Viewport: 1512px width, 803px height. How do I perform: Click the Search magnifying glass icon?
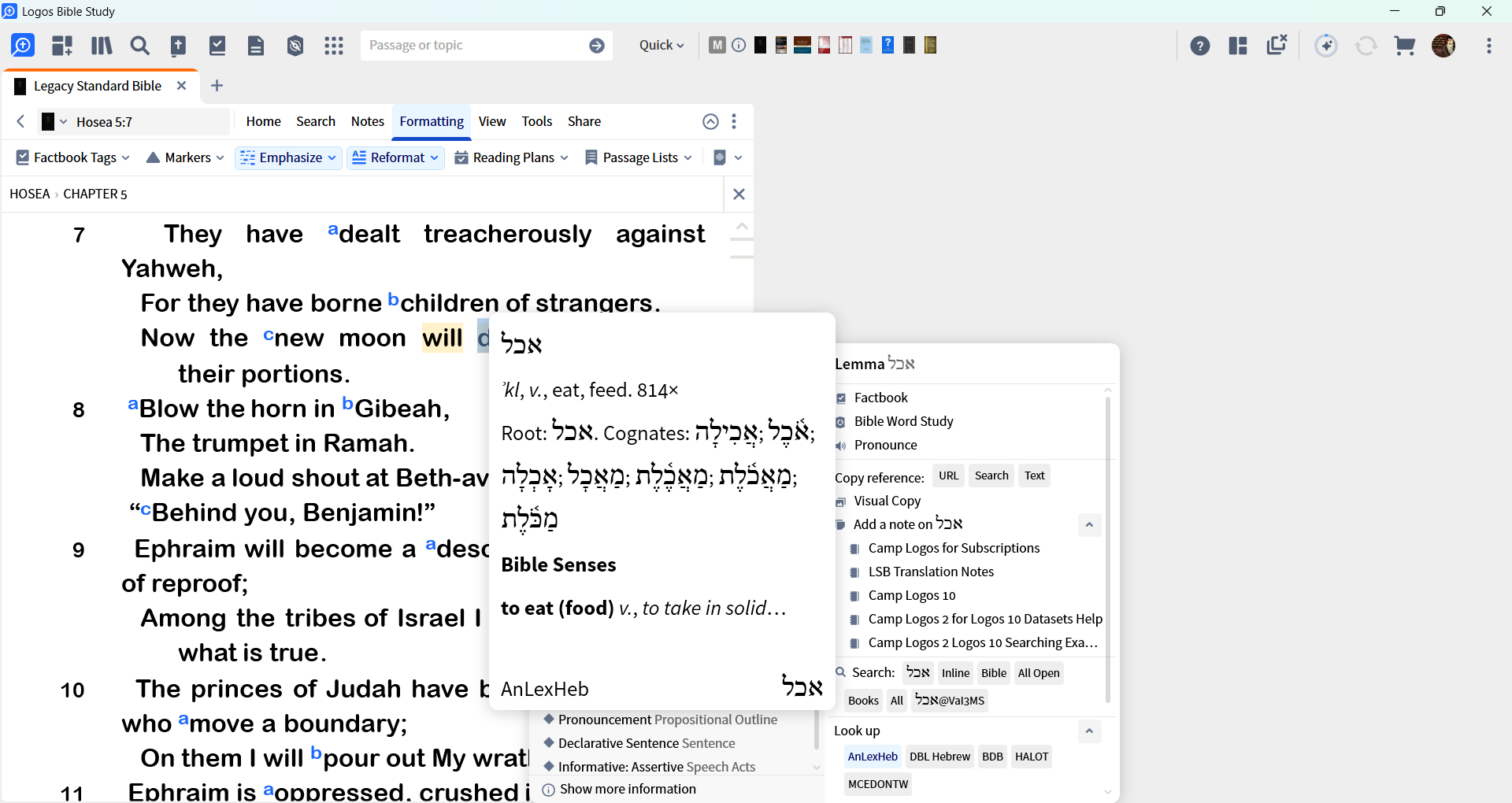point(139,46)
